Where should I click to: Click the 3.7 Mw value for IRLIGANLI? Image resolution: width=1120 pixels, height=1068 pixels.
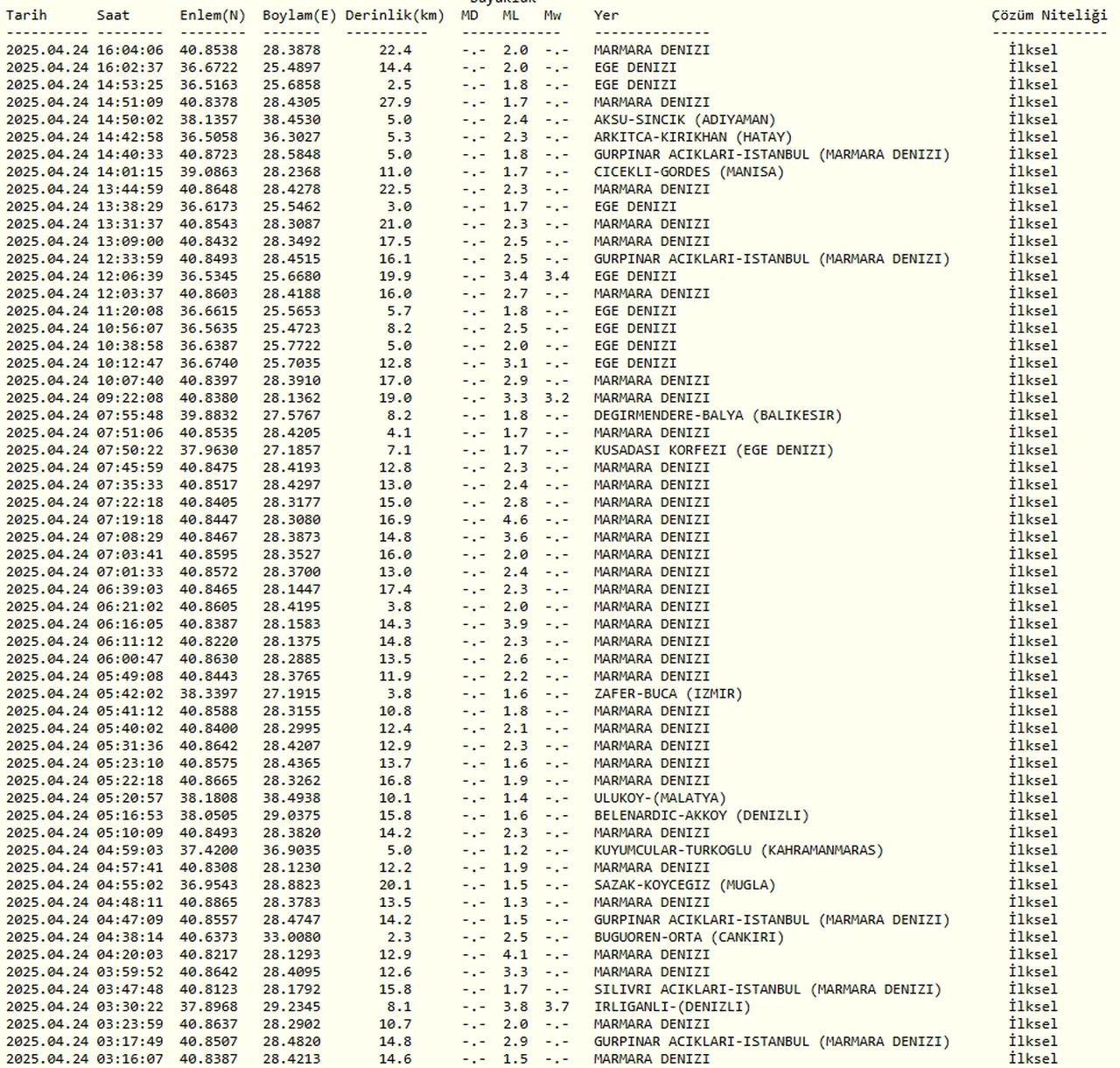point(556,1007)
